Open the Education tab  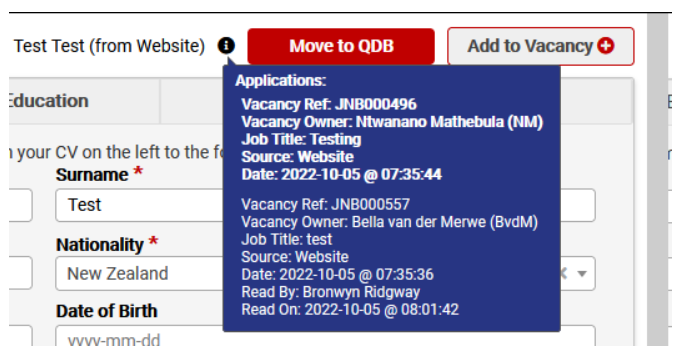(48, 101)
